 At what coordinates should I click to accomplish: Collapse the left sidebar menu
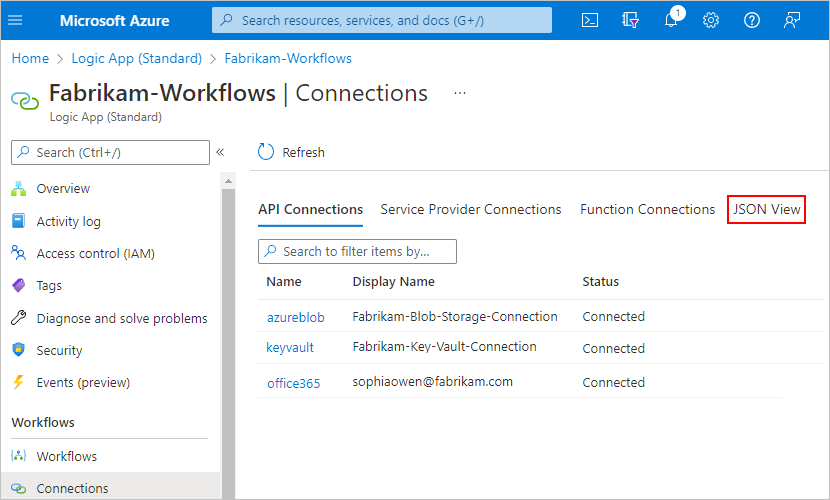click(x=220, y=152)
